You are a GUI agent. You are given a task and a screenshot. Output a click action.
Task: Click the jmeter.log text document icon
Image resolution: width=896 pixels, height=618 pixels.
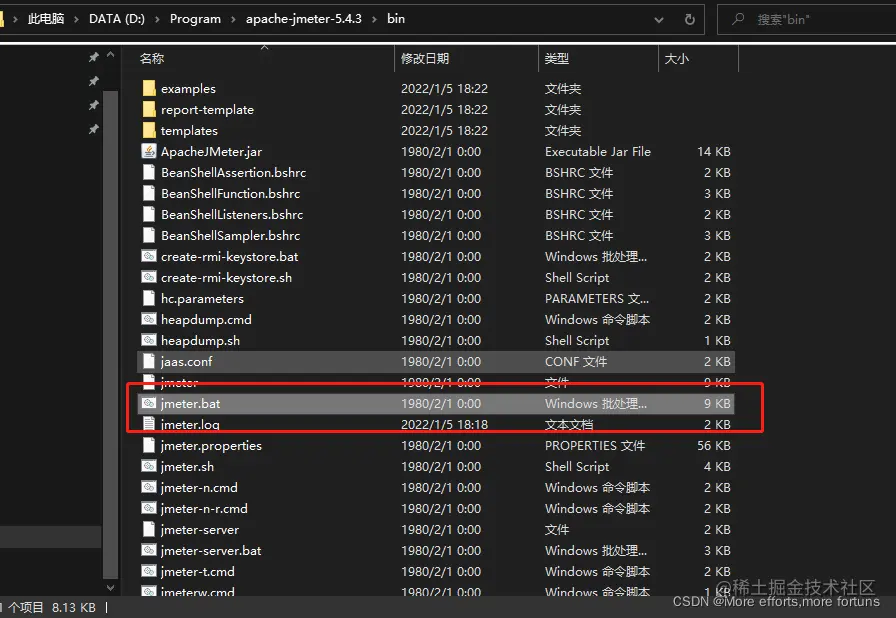tap(149, 424)
